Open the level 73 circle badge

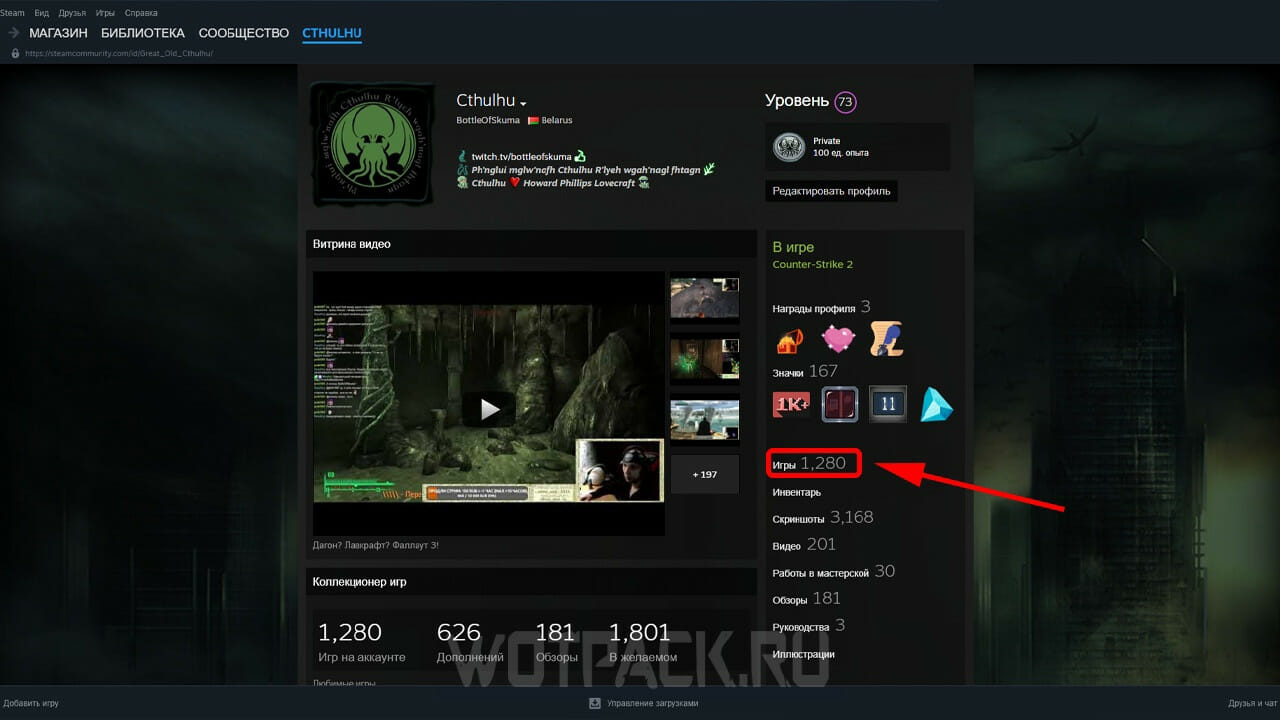[845, 101]
